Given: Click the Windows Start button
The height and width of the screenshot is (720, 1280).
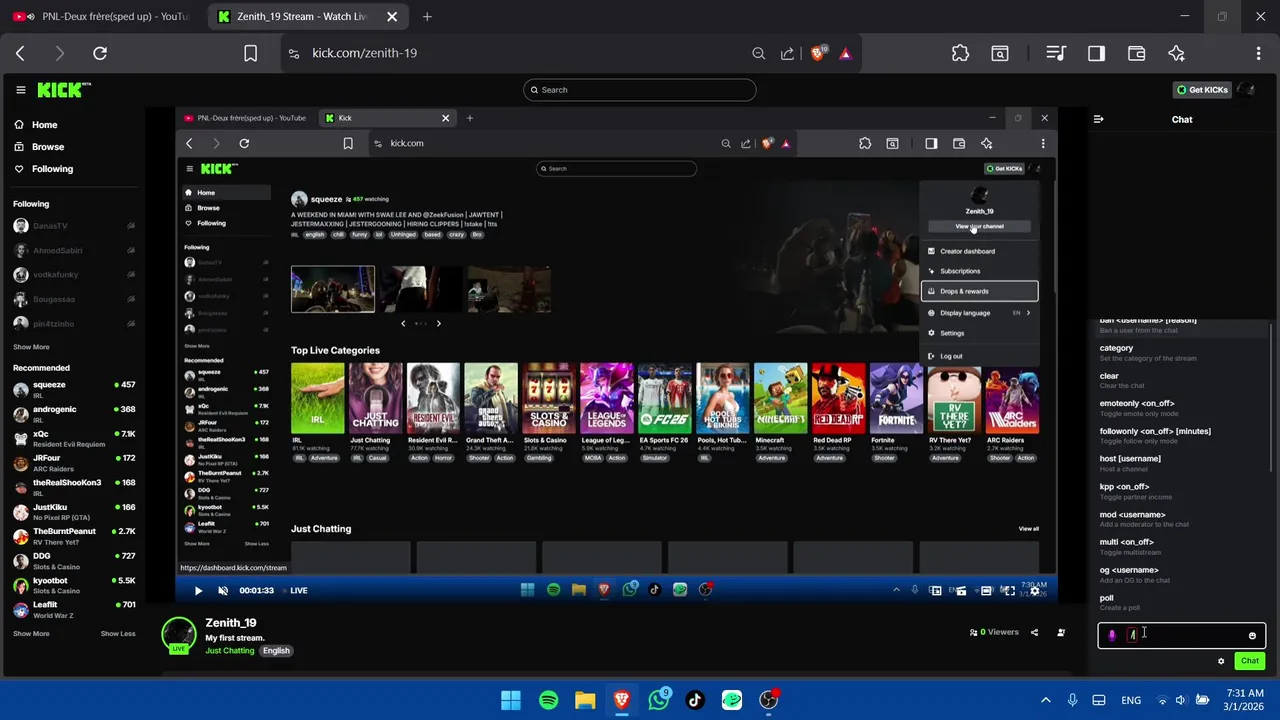Looking at the screenshot, I should click(x=511, y=700).
